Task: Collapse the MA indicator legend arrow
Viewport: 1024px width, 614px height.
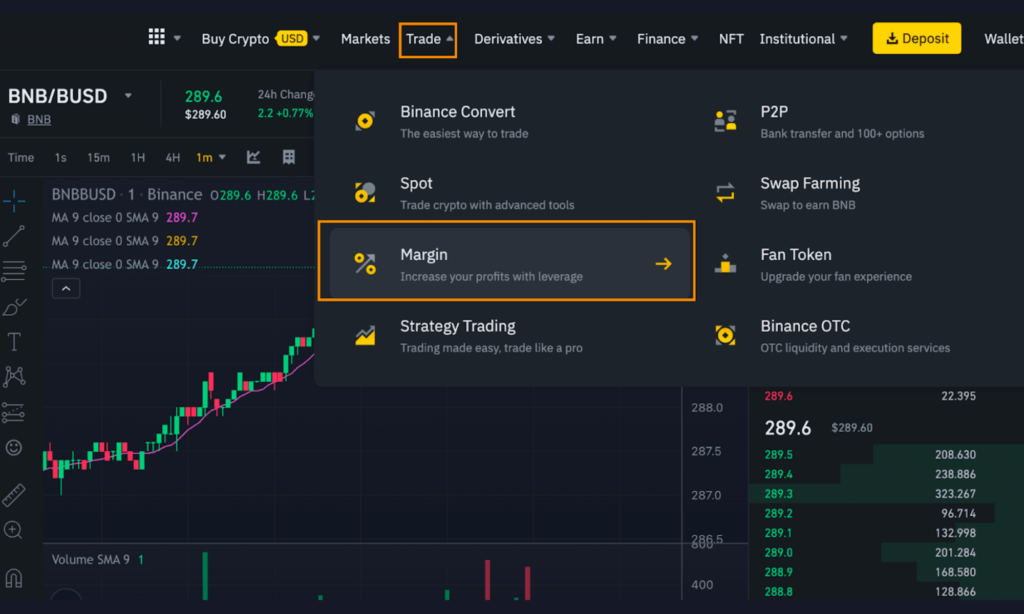Action: click(66, 288)
